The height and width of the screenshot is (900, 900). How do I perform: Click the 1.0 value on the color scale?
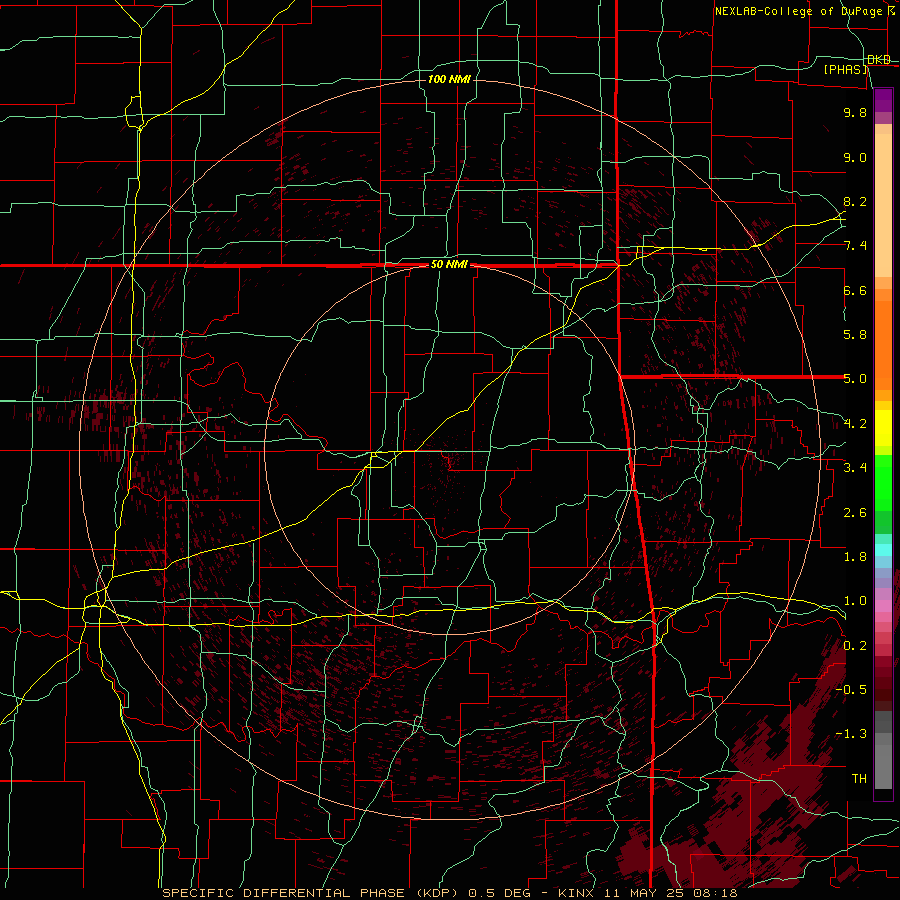coord(855,601)
